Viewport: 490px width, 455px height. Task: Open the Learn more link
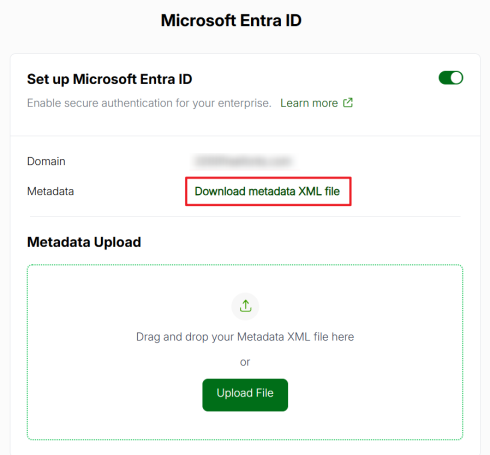[x=309, y=103]
